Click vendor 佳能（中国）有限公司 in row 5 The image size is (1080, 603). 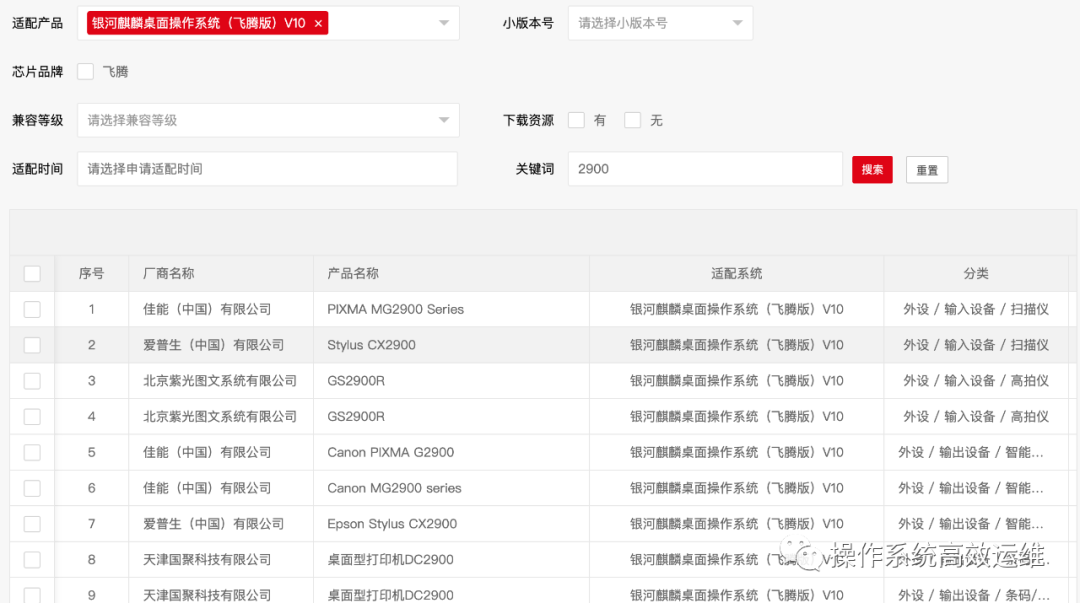point(207,453)
